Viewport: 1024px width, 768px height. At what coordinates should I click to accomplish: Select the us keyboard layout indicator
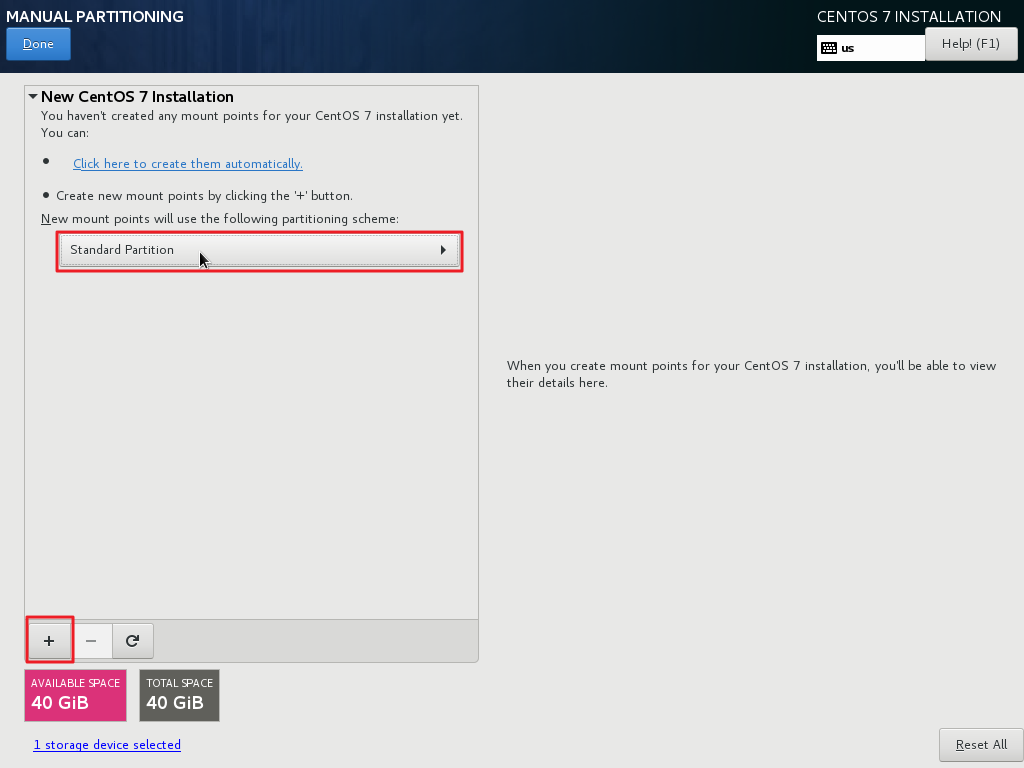(x=871, y=48)
